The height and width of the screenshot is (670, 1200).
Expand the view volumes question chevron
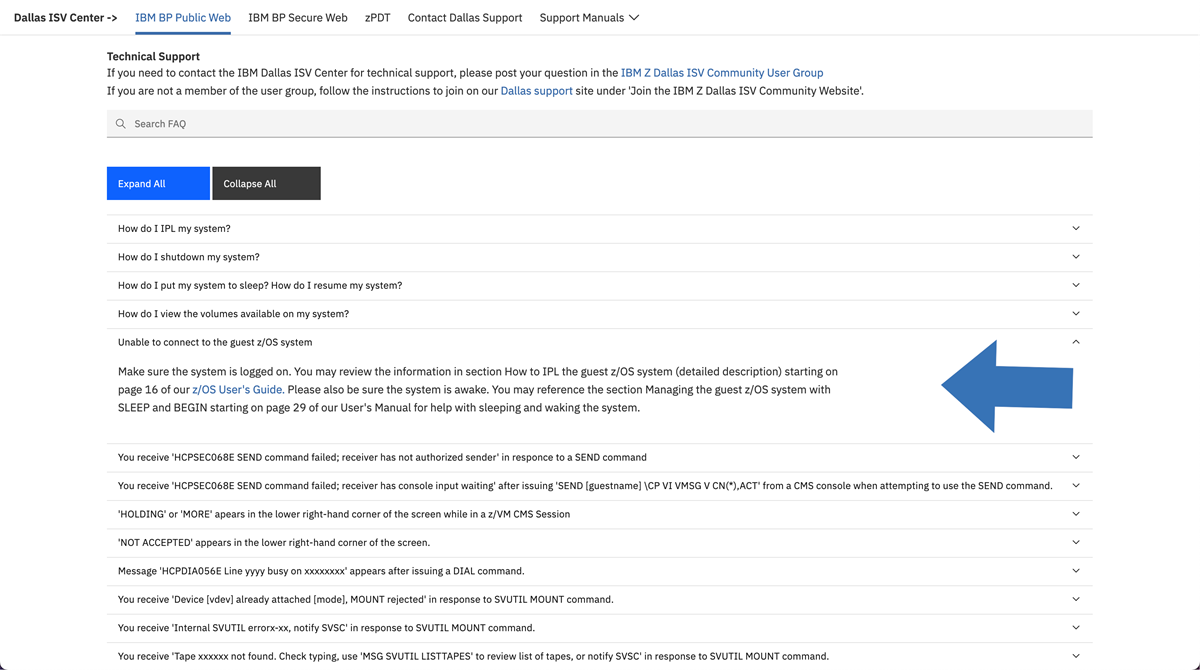click(1076, 314)
